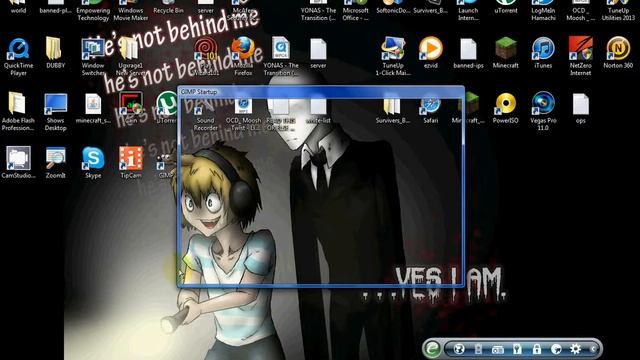Open the YONAS file with the QuickTime document icon

[x=280, y=49]
